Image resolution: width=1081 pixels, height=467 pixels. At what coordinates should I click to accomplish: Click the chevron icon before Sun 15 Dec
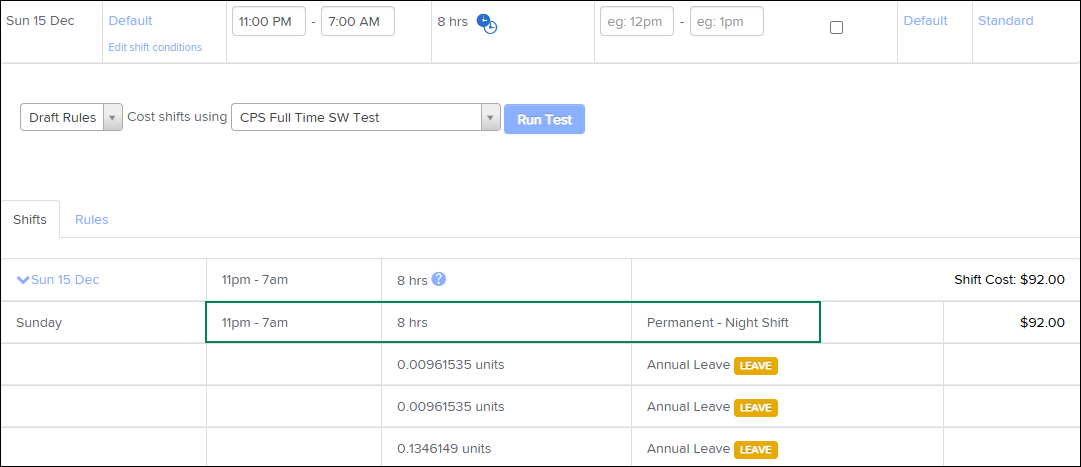[x=23, y=280]
